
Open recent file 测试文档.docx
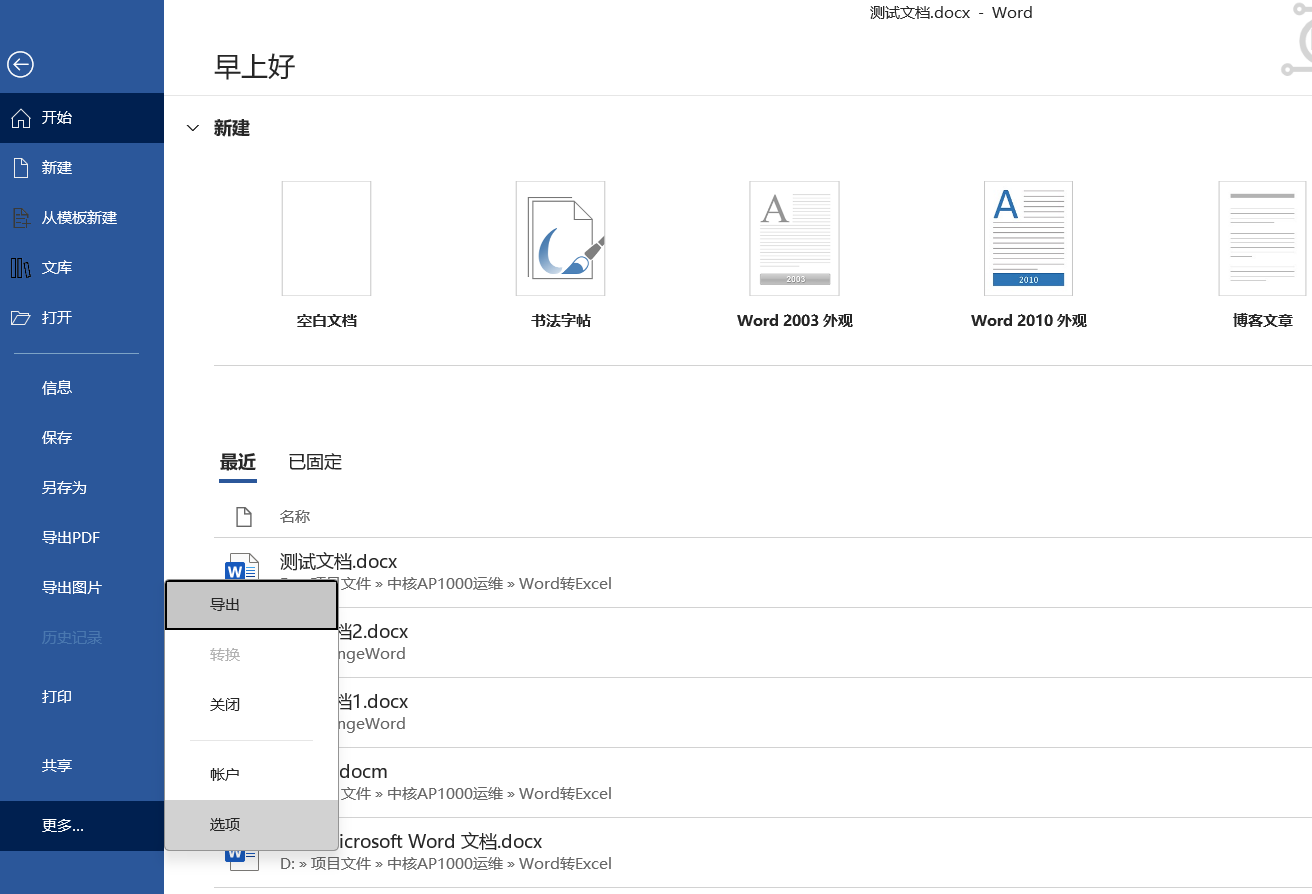pyautogui.click(x=763, y=573)
